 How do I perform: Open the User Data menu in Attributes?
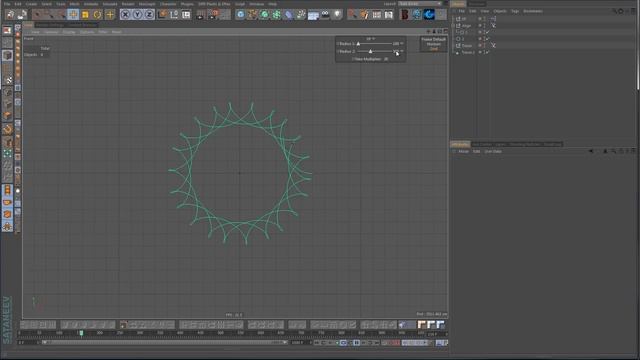coord(493,151)
